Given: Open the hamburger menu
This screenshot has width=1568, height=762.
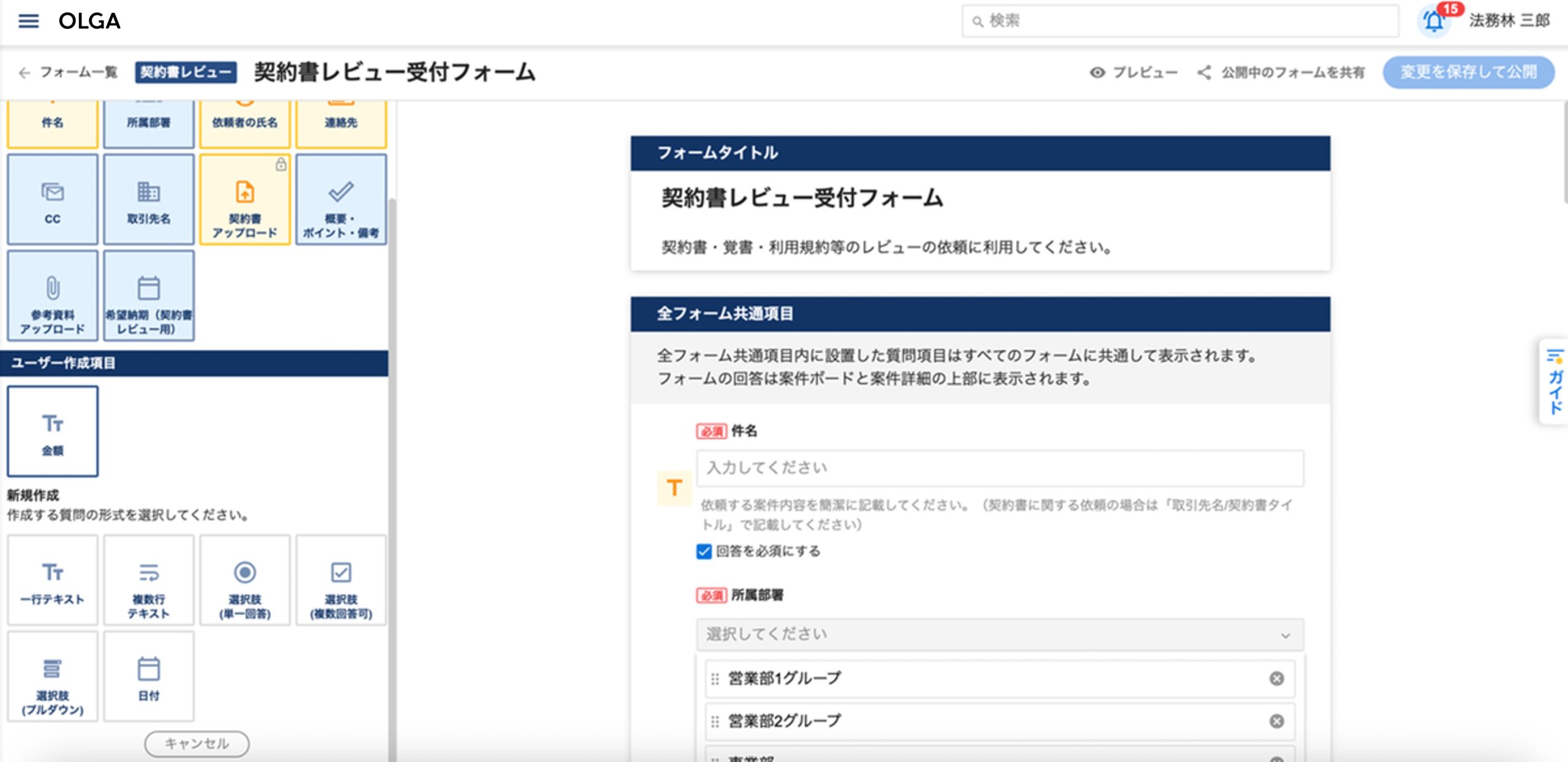Looking at the screenshot, I should (28, 21).
